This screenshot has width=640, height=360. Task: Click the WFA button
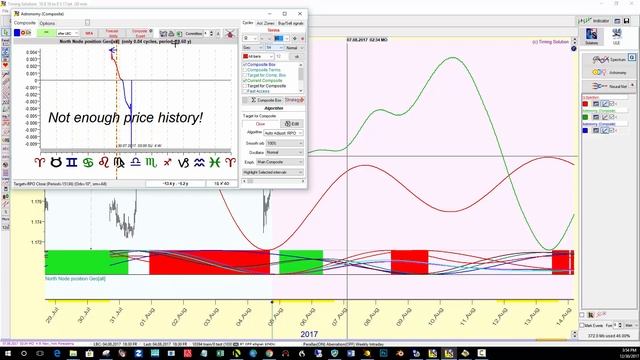click(x=89, y=33)
